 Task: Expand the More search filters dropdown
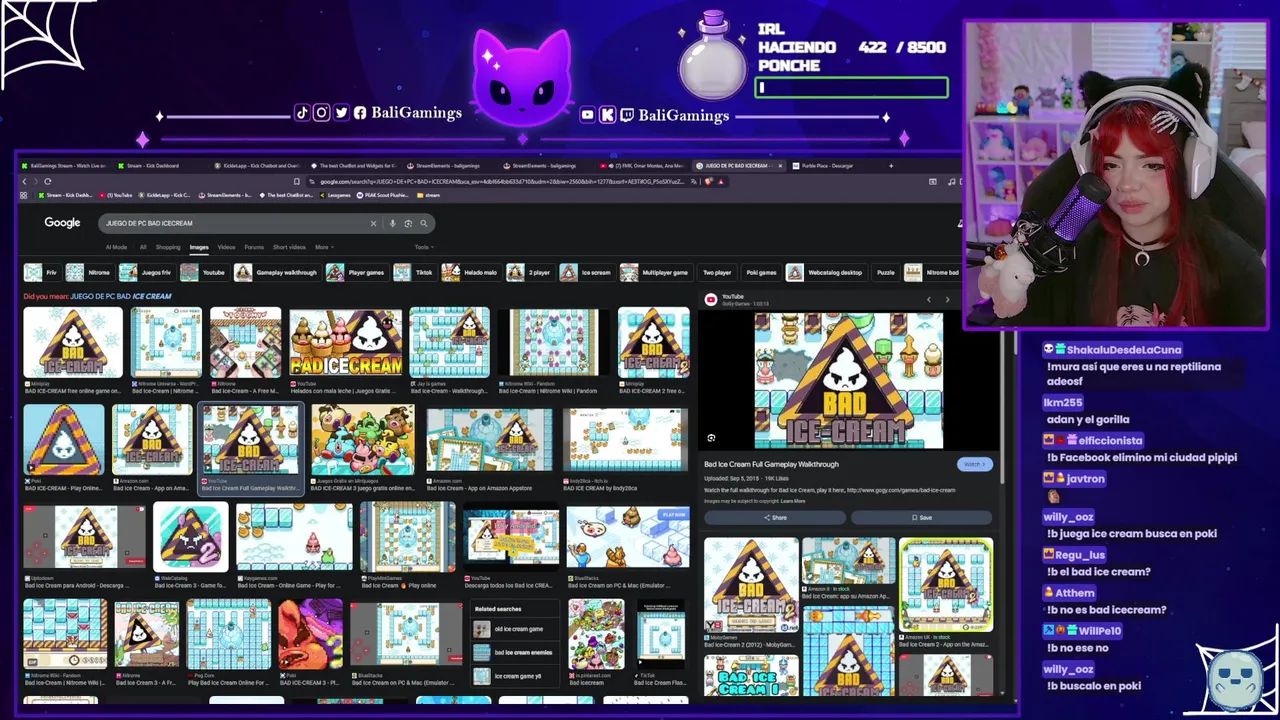pos(323,247)
